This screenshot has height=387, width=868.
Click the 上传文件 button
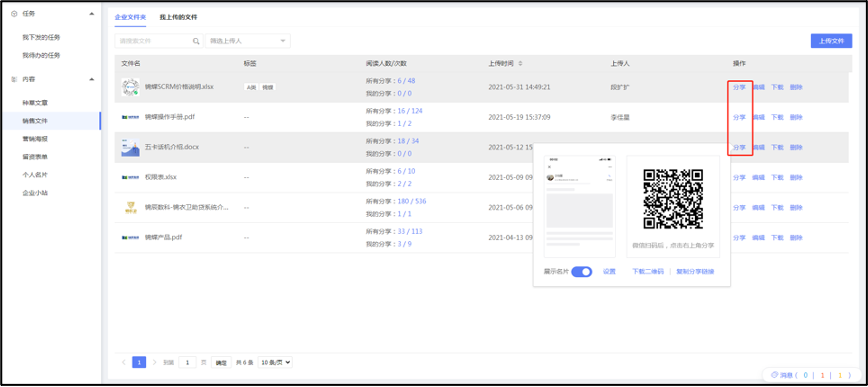(831, 41)
